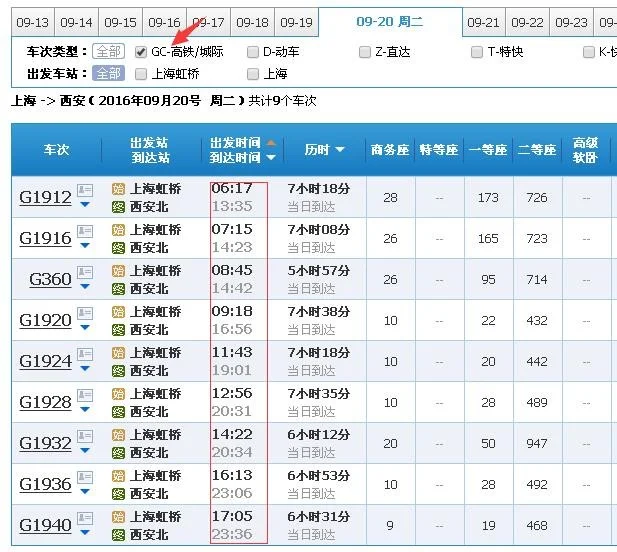617x552 pixels.
Task: Switch to the 09-17 date tab
Action: coord(209,22)
